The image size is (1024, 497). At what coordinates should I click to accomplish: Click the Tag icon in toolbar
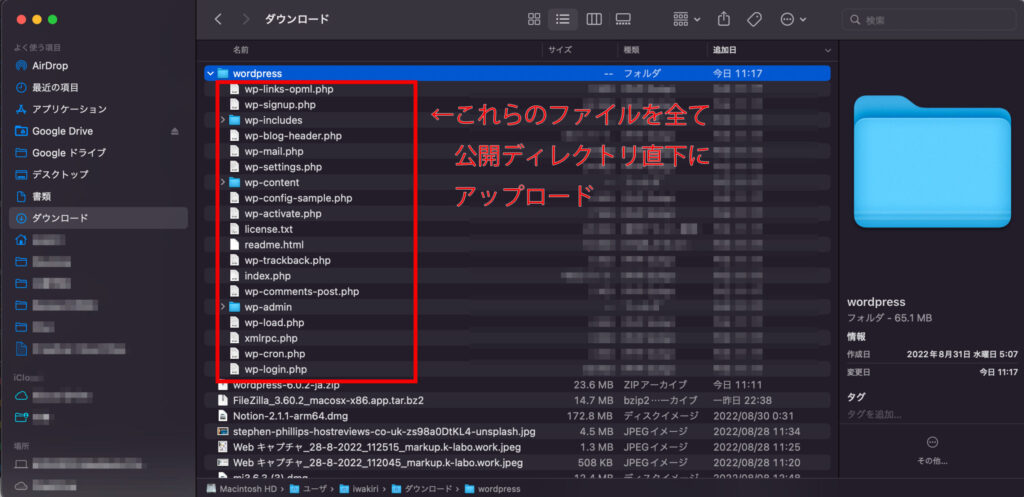[x=755, y=20]
